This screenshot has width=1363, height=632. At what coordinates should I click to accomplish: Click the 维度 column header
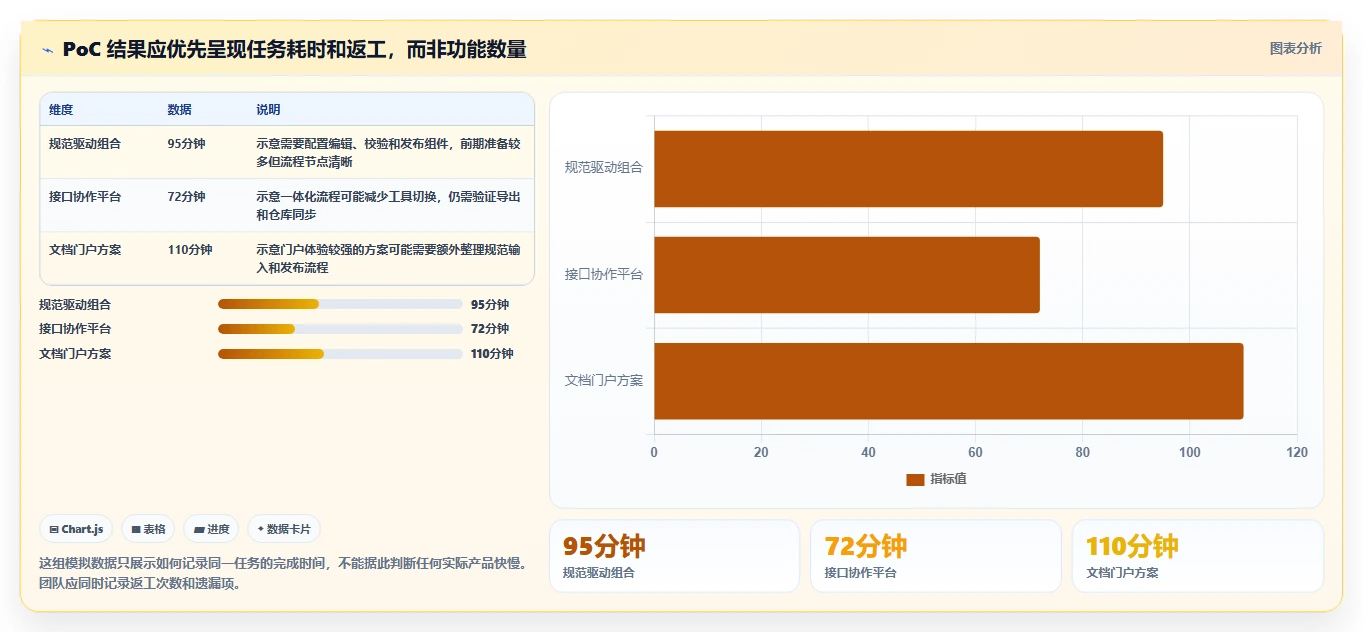(61, 110)
